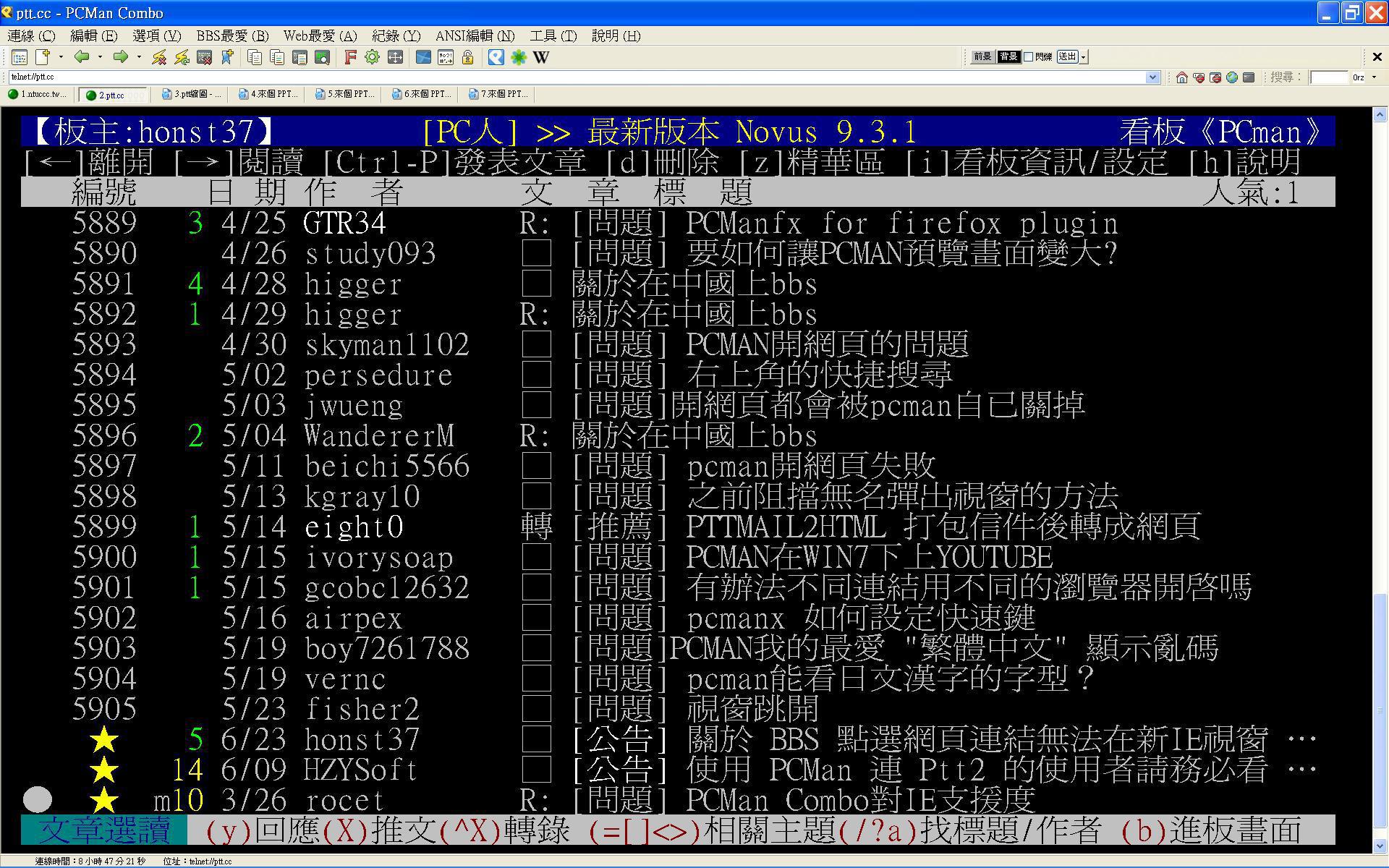Expand the address bar dropdown

click(x=1153, y=77)
